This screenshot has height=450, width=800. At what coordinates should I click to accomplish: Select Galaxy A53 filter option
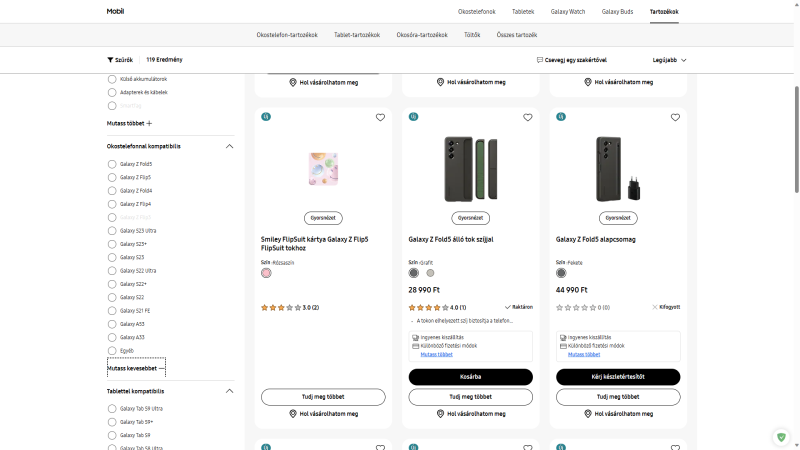tap(112, 324)
